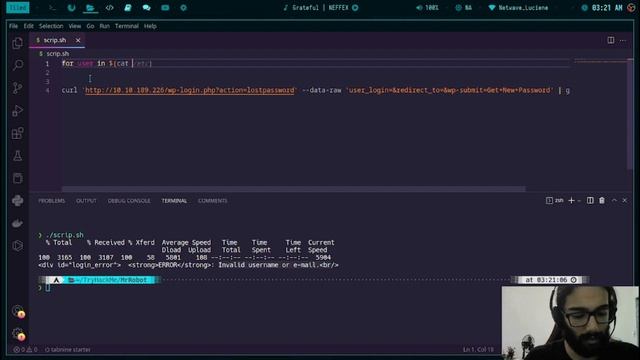
Task: Maximize the panel with chevron up
Action: pos(614,200)
